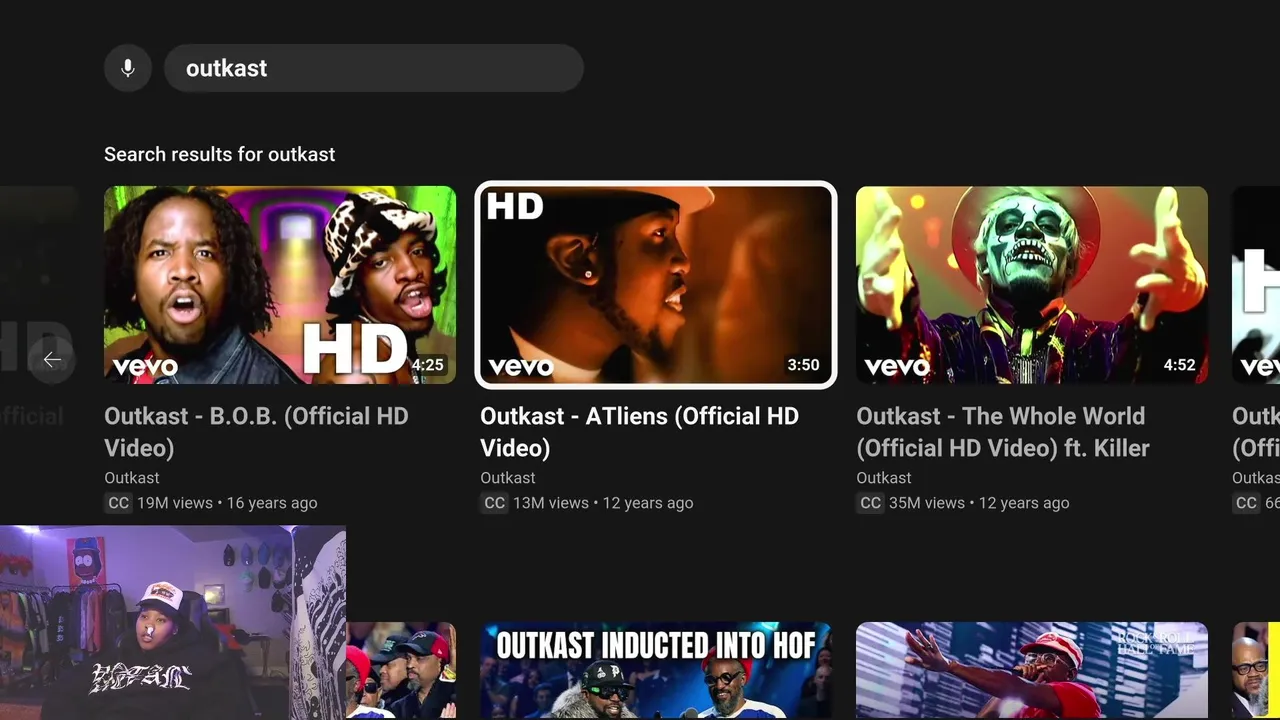Open the Outkast B.O.B. video thumbnail
Viewport: 1280px width, 720px height.
click(x=280, y=285)
